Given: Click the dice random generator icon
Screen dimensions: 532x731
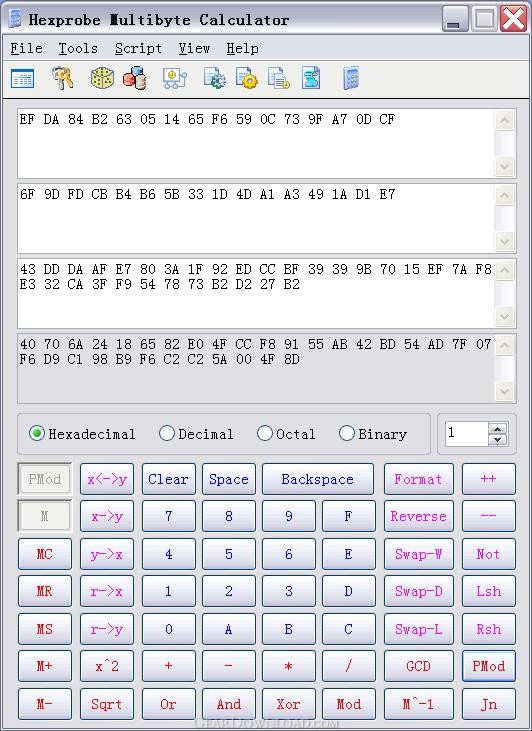Looking at the screenshot, I should (x=102, y=78).
